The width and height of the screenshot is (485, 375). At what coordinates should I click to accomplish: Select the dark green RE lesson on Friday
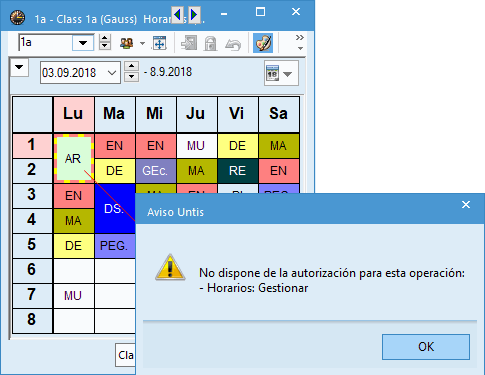click(238, 171)
